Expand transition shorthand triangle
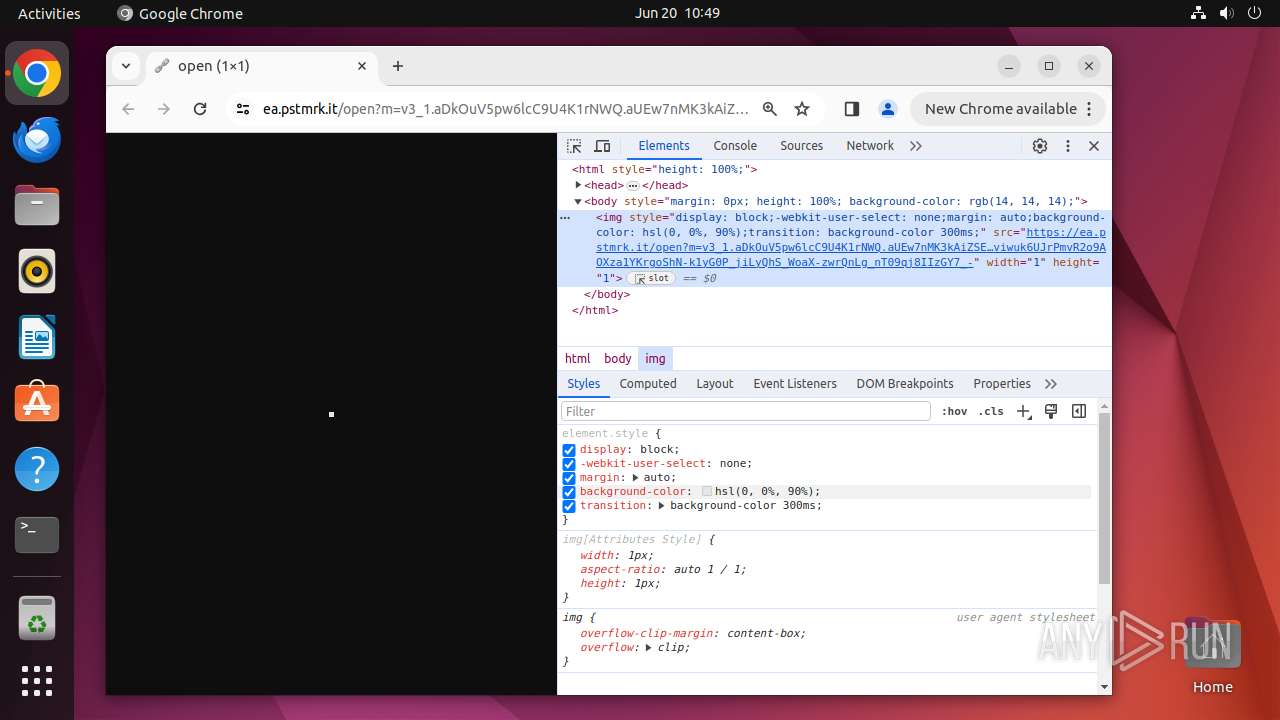 662,506
